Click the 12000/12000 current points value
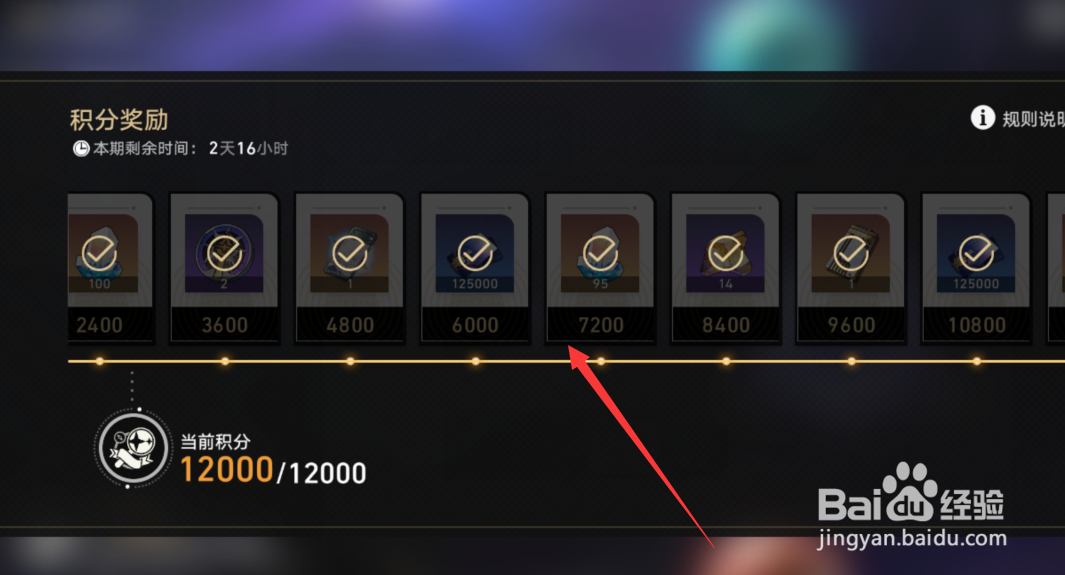 click(x=273, y=470)
